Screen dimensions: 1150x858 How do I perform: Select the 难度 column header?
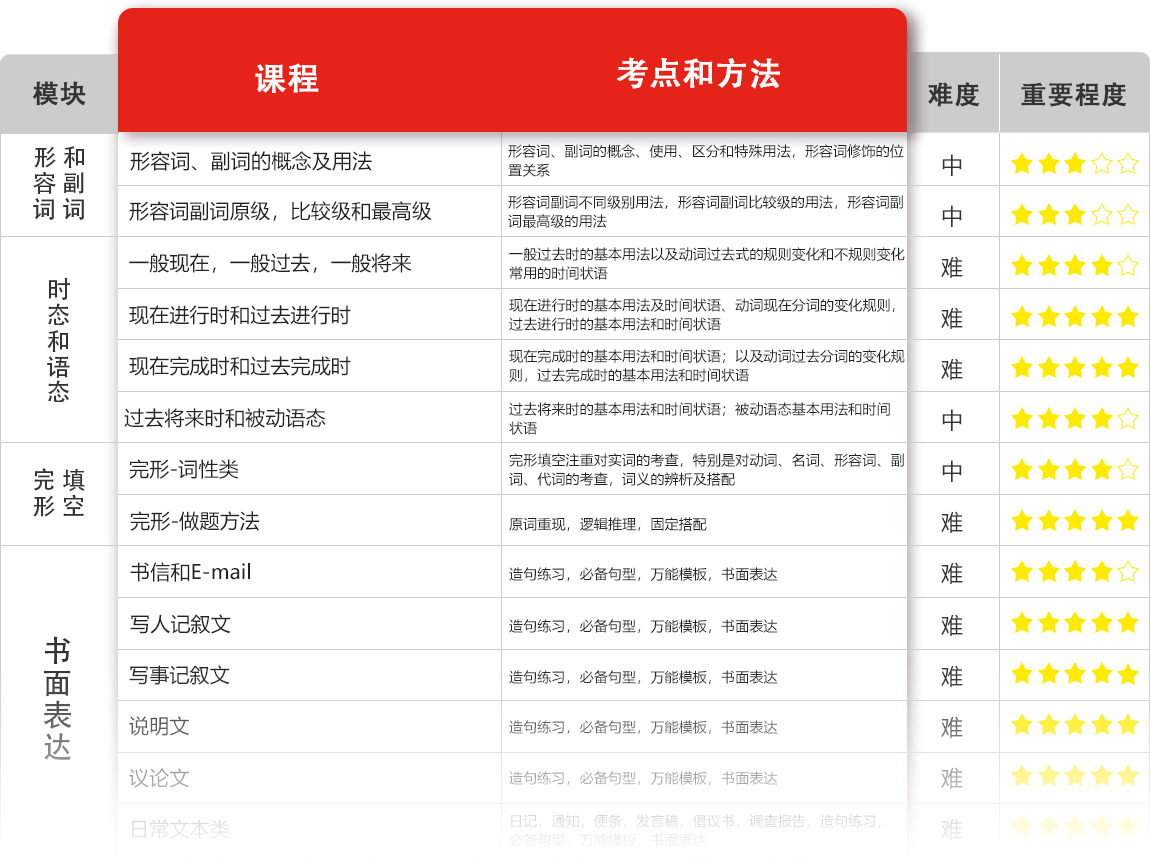(x=953, y=95)
